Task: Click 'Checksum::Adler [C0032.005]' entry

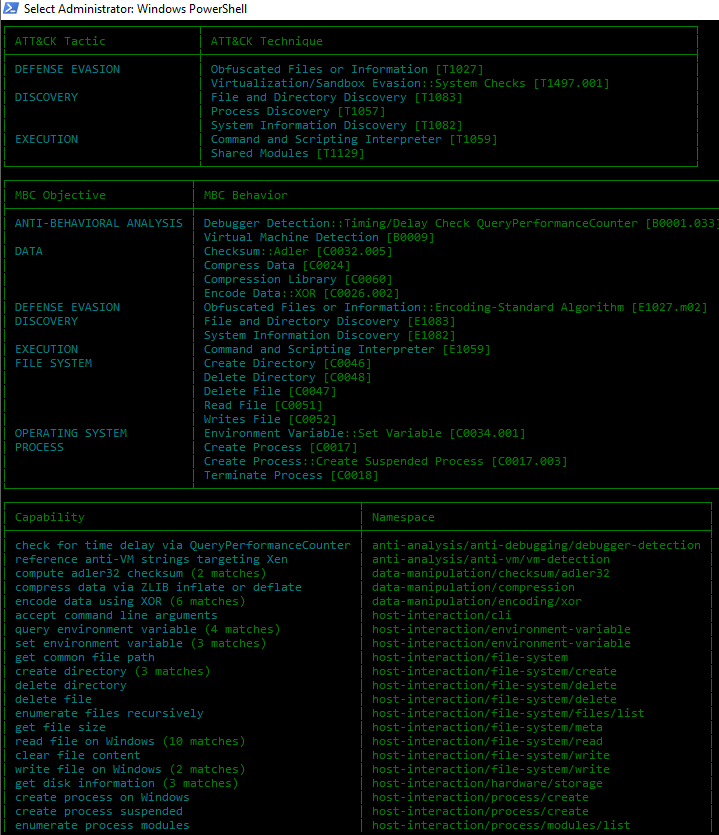Action: tap(298, 251)
